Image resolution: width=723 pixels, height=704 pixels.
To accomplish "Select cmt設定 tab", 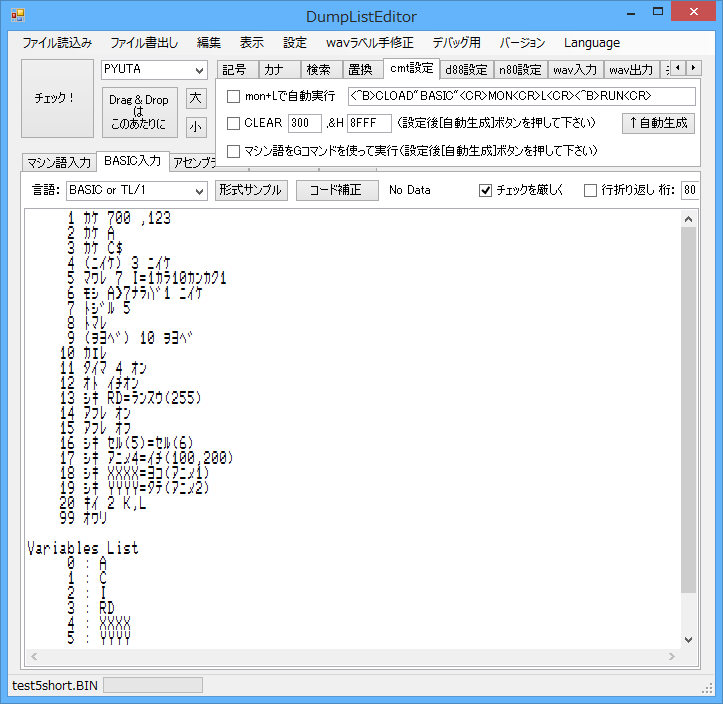I will pyautogui.click(x=411, y=68).
